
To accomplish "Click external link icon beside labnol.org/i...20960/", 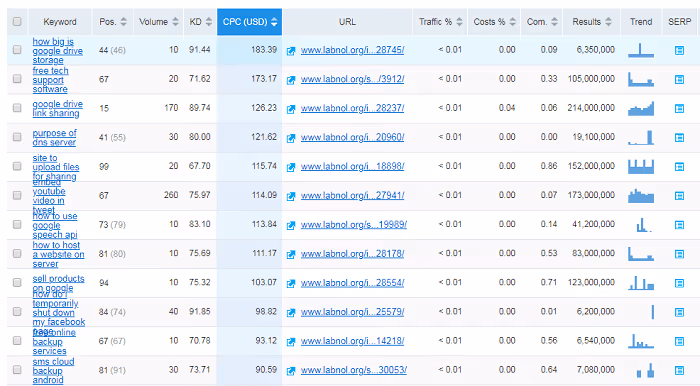I will click(x=291, y=138).
